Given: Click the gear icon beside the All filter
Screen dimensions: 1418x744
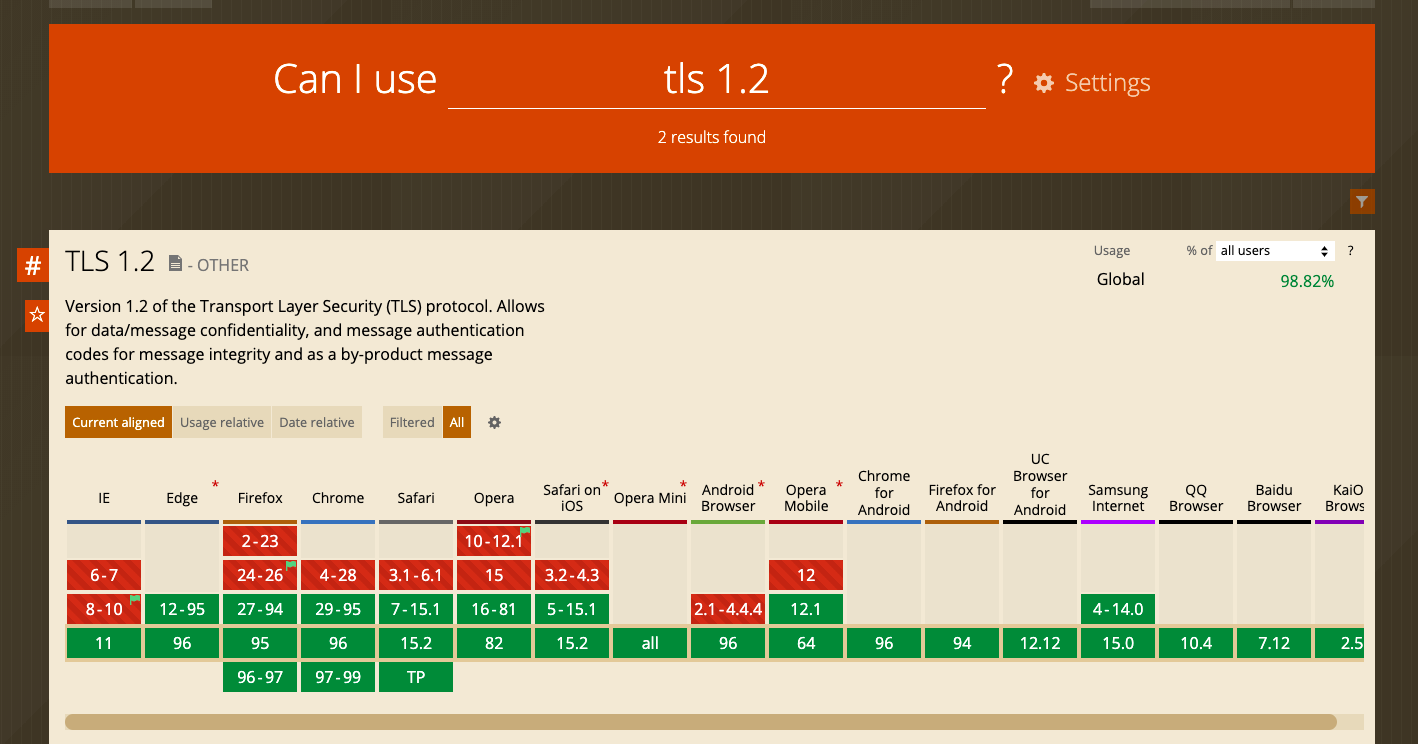Looking at the screenshot, I should pyautogui.click(x=494, y=422).
